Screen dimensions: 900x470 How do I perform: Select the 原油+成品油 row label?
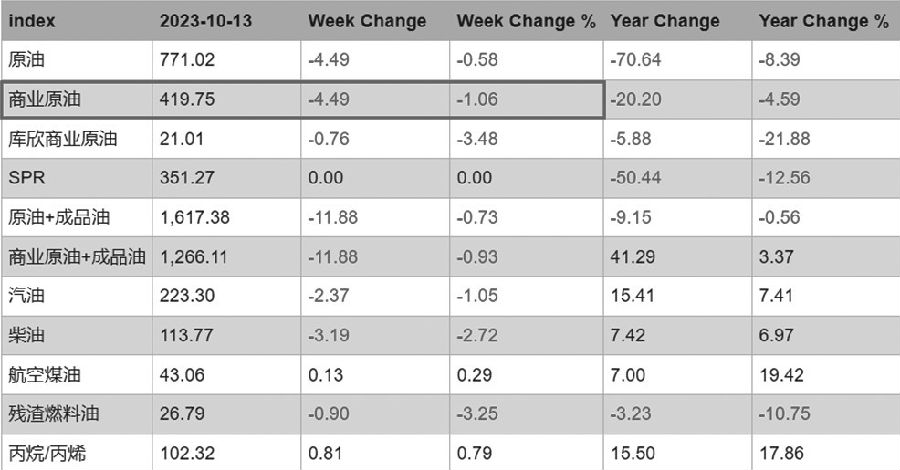tap(54, 218)
